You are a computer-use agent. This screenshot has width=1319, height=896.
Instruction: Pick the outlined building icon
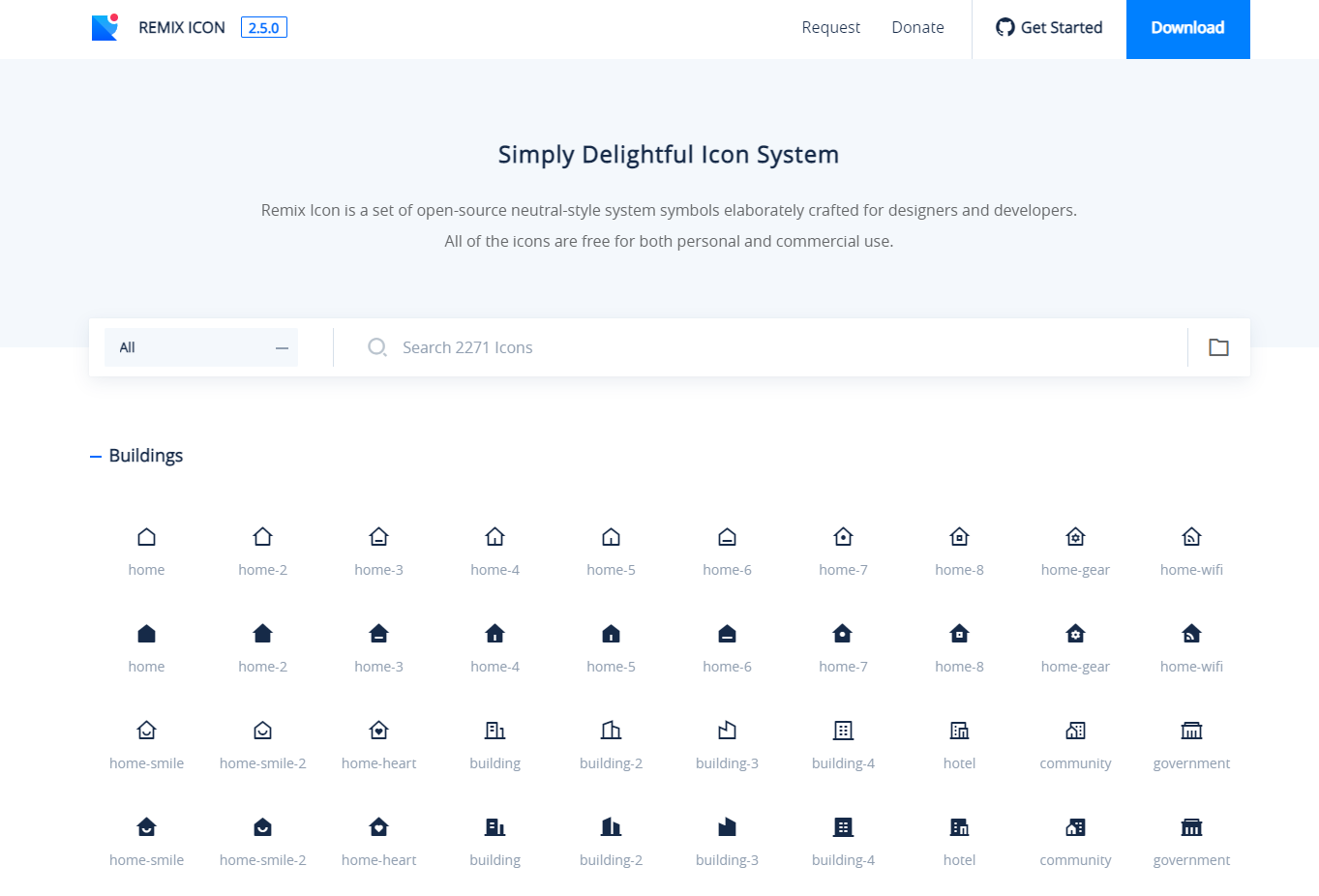pos(495,731)
